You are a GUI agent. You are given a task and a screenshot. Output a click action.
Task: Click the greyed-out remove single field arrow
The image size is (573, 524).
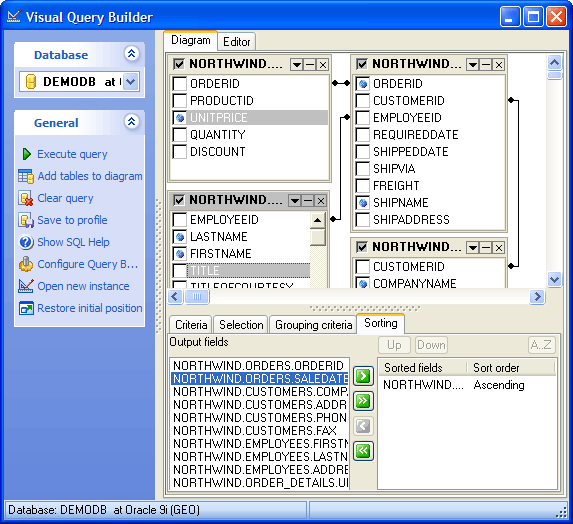click(363, 426)
